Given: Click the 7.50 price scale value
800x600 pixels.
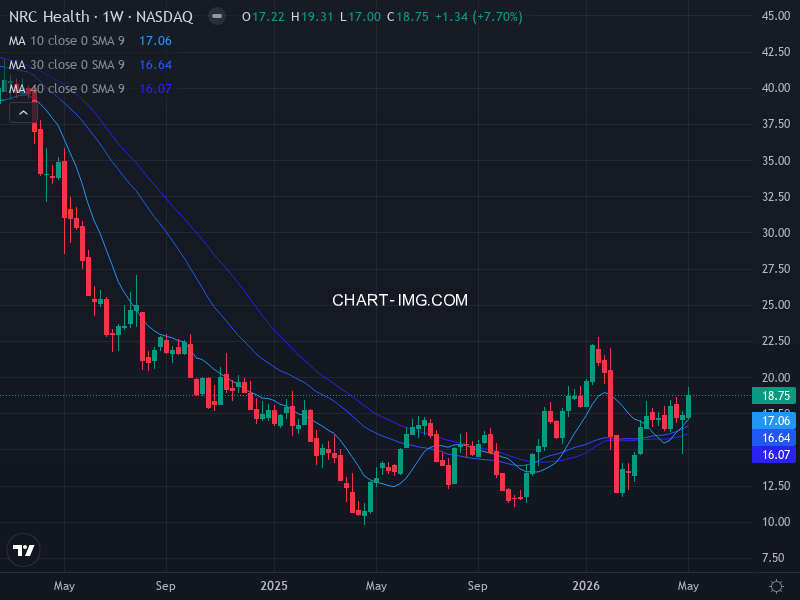Looking at the screenshot, I should point(773,558).
